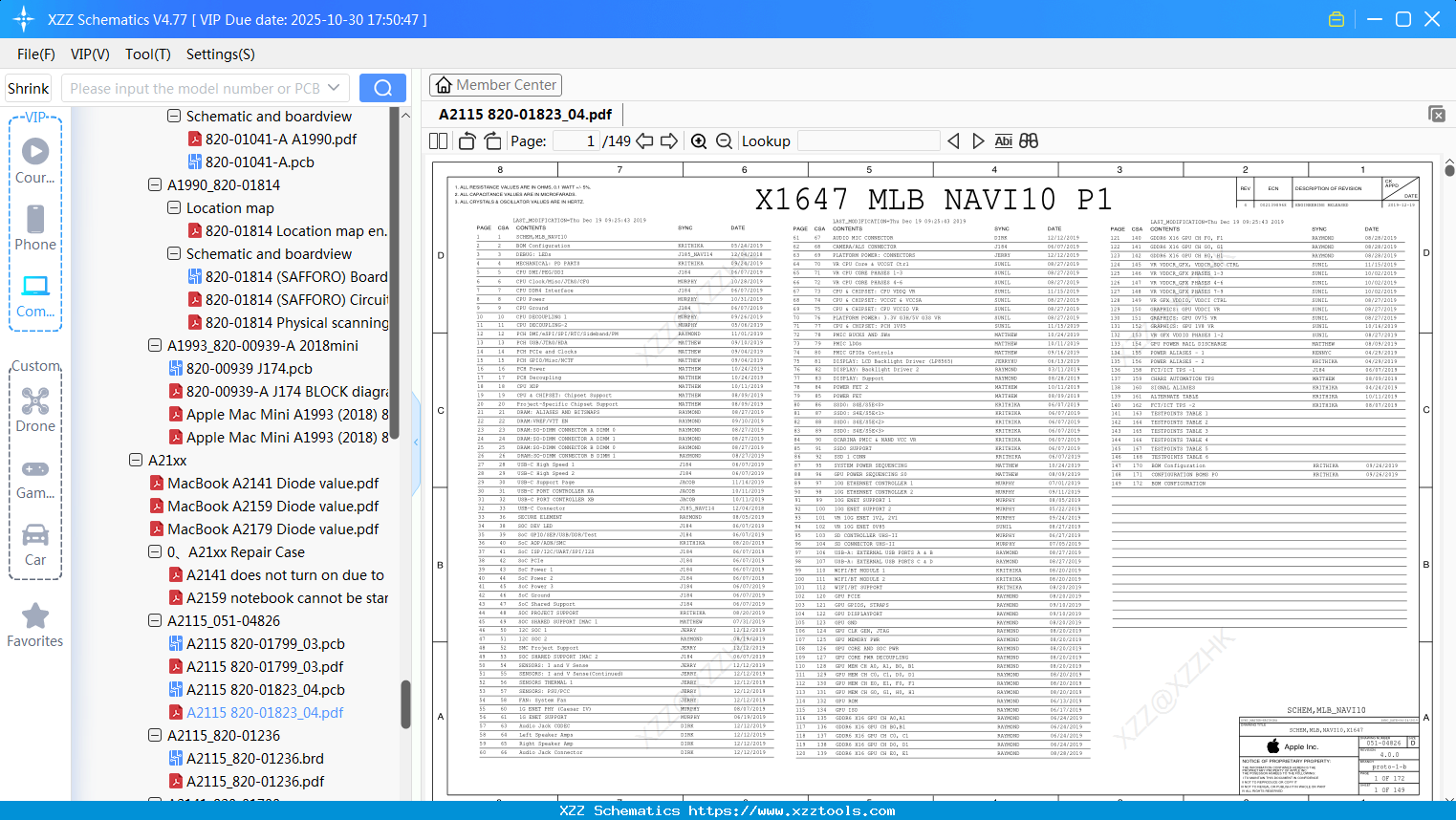
Task: Open the Tool(T) menu
Action: pos(148,54)
